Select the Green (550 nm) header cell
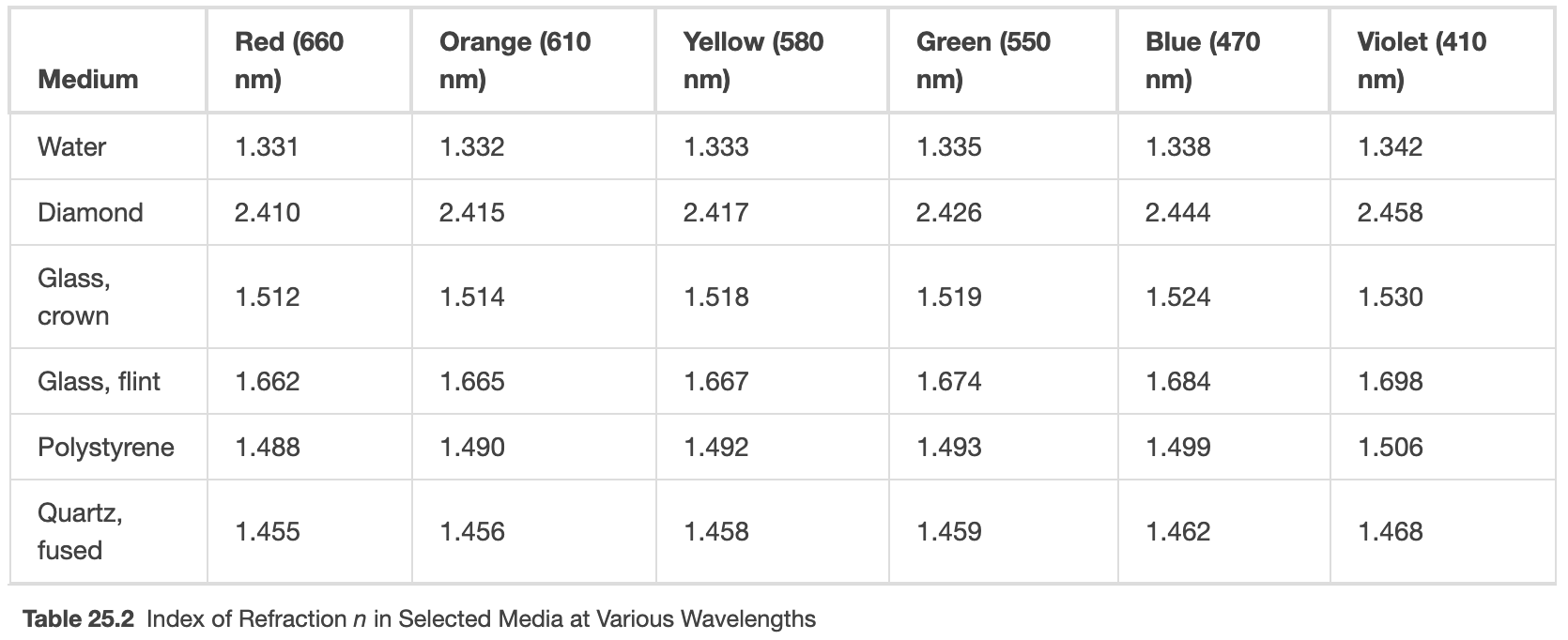 coord(982,60)
